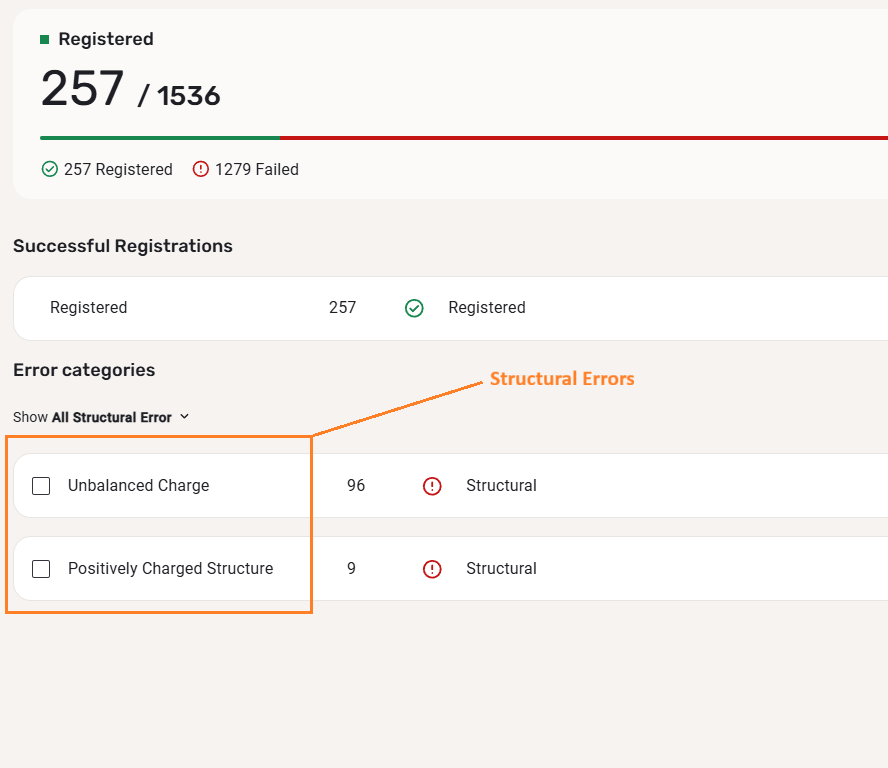Select the Positively Charged Structure row label
Viewport: 888px width, 768px height.
[170, 569]
